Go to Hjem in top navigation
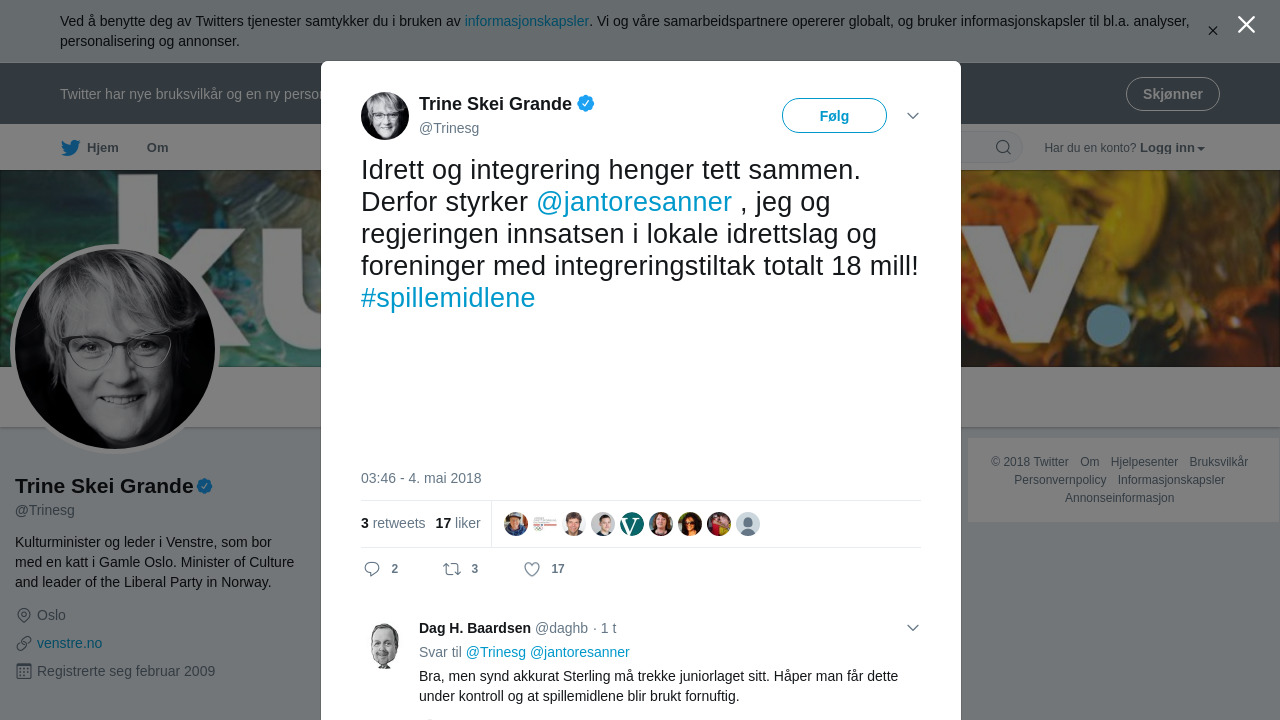Image resolution: width=1280 pixels, height=720 pixels. 90,148
